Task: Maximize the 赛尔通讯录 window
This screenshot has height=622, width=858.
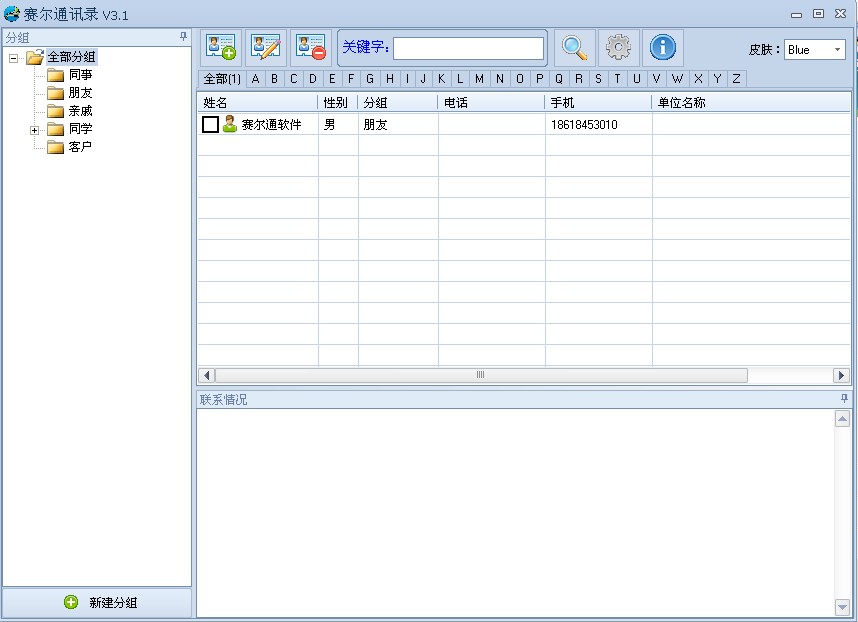Action: coord(819,14)
